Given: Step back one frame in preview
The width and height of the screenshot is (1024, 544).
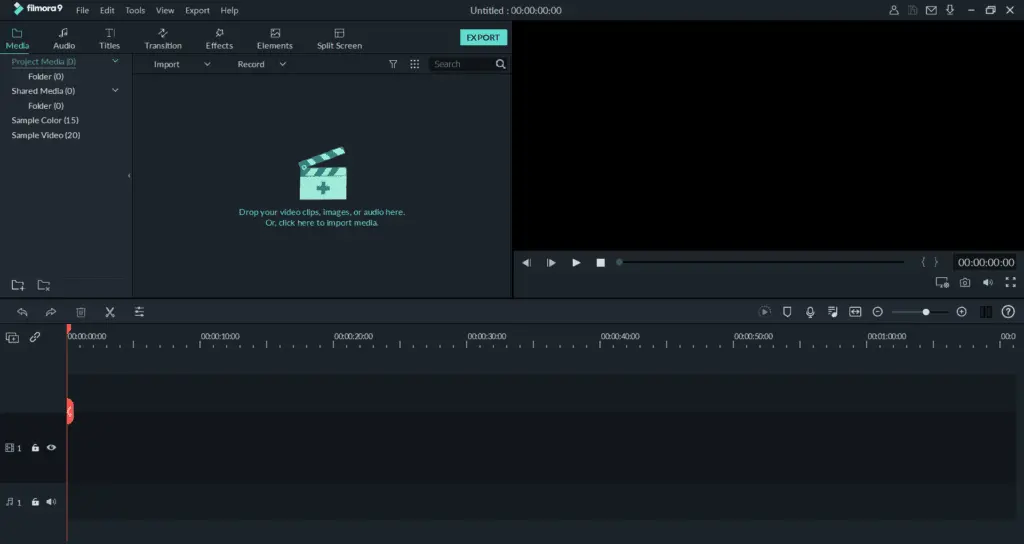Looking at the screenshot, I should click(526, 263).
